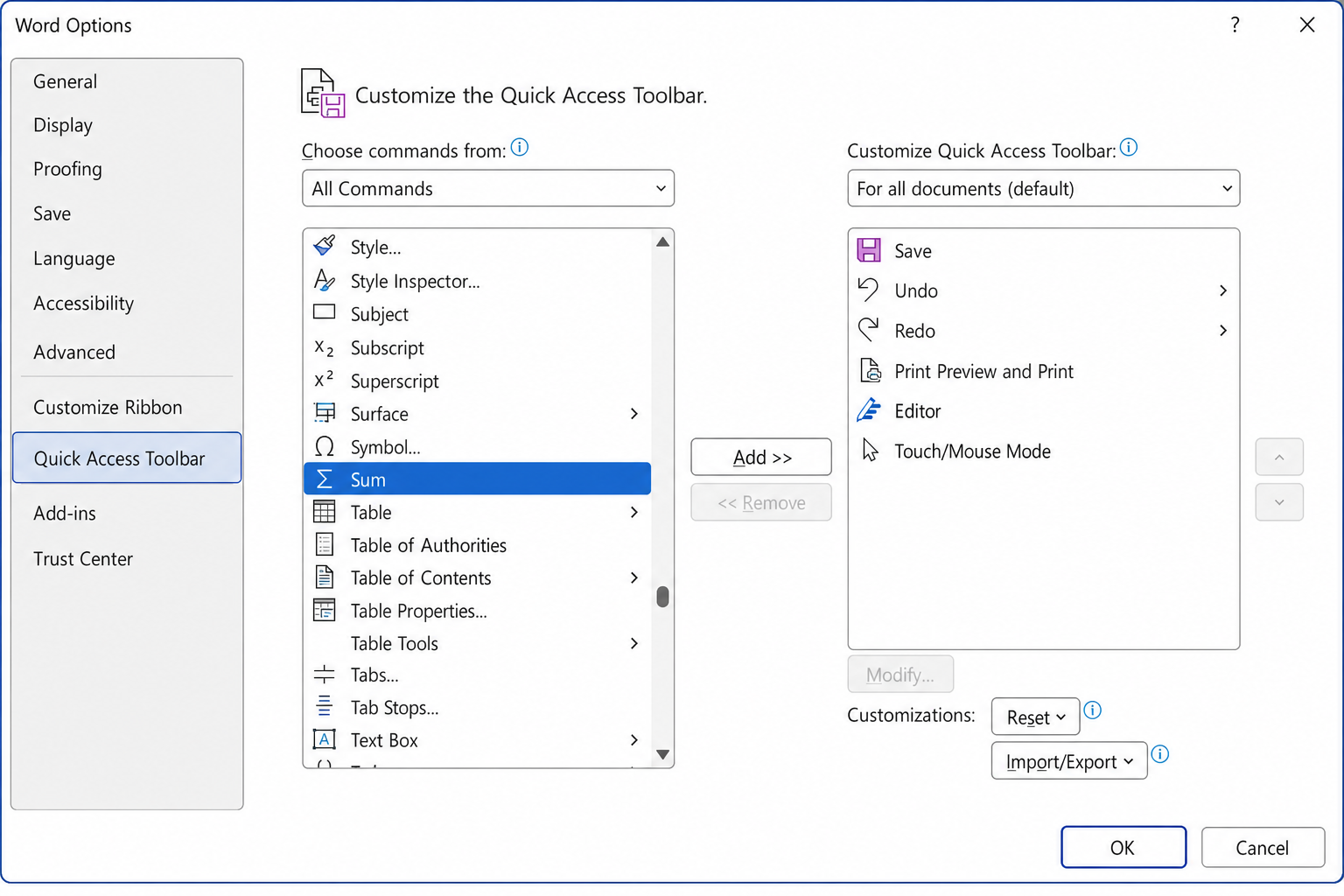
Task: Switch to the Accessibility options page
Action: click(127, 303)
